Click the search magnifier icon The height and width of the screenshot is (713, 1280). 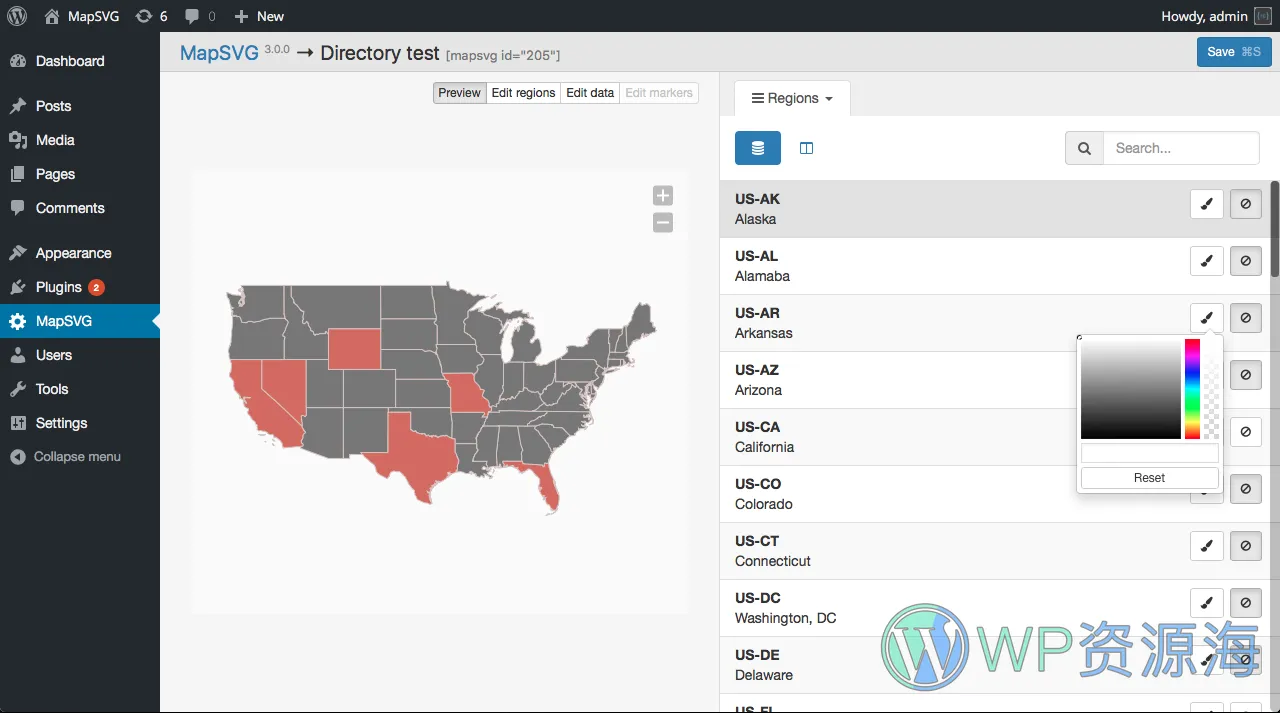[x=1084, y=148]
